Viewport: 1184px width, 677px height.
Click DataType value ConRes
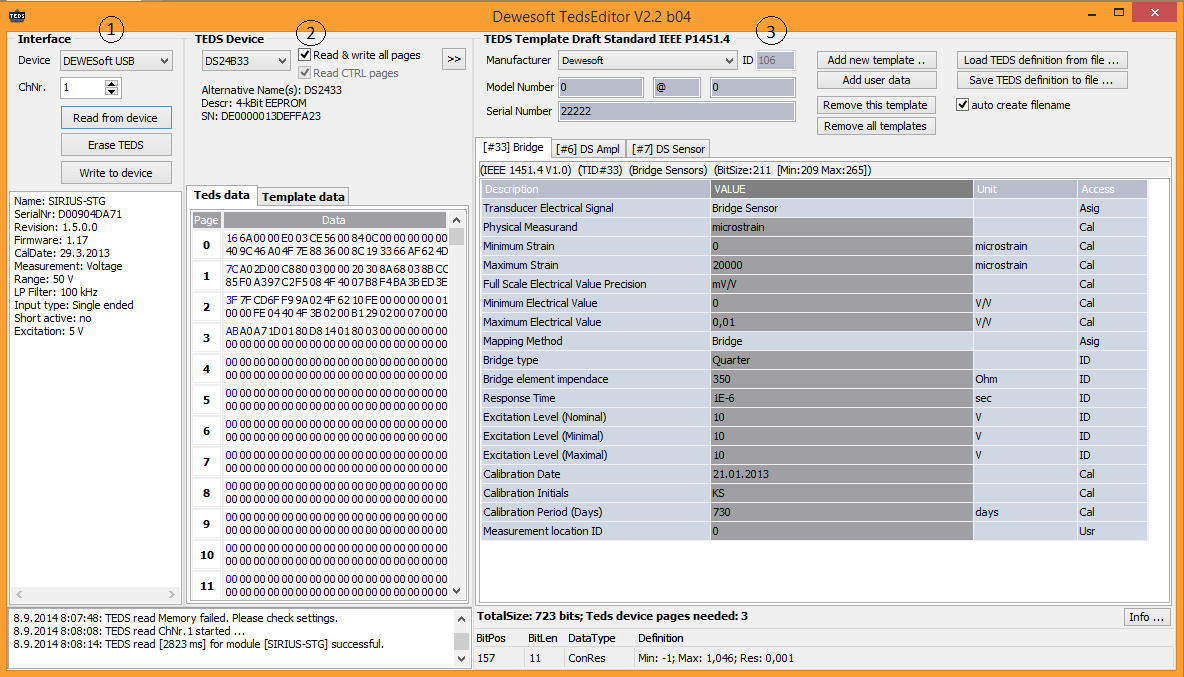(x=587, y=658)
